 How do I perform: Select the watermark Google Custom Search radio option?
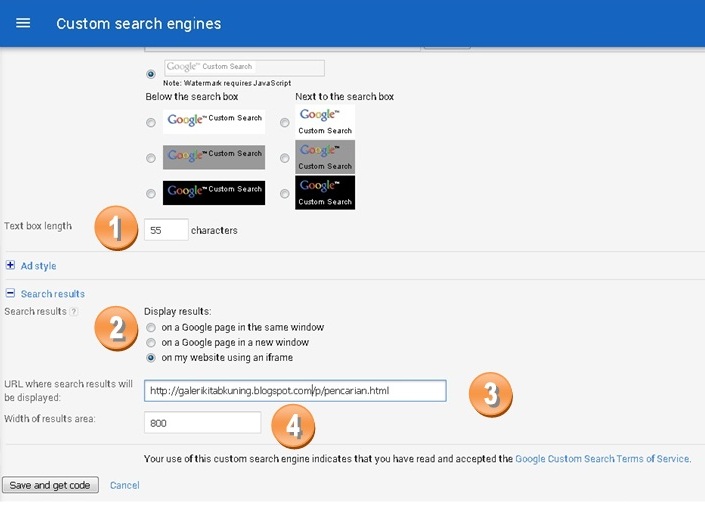pyautogui.click(x=151, y=74)
